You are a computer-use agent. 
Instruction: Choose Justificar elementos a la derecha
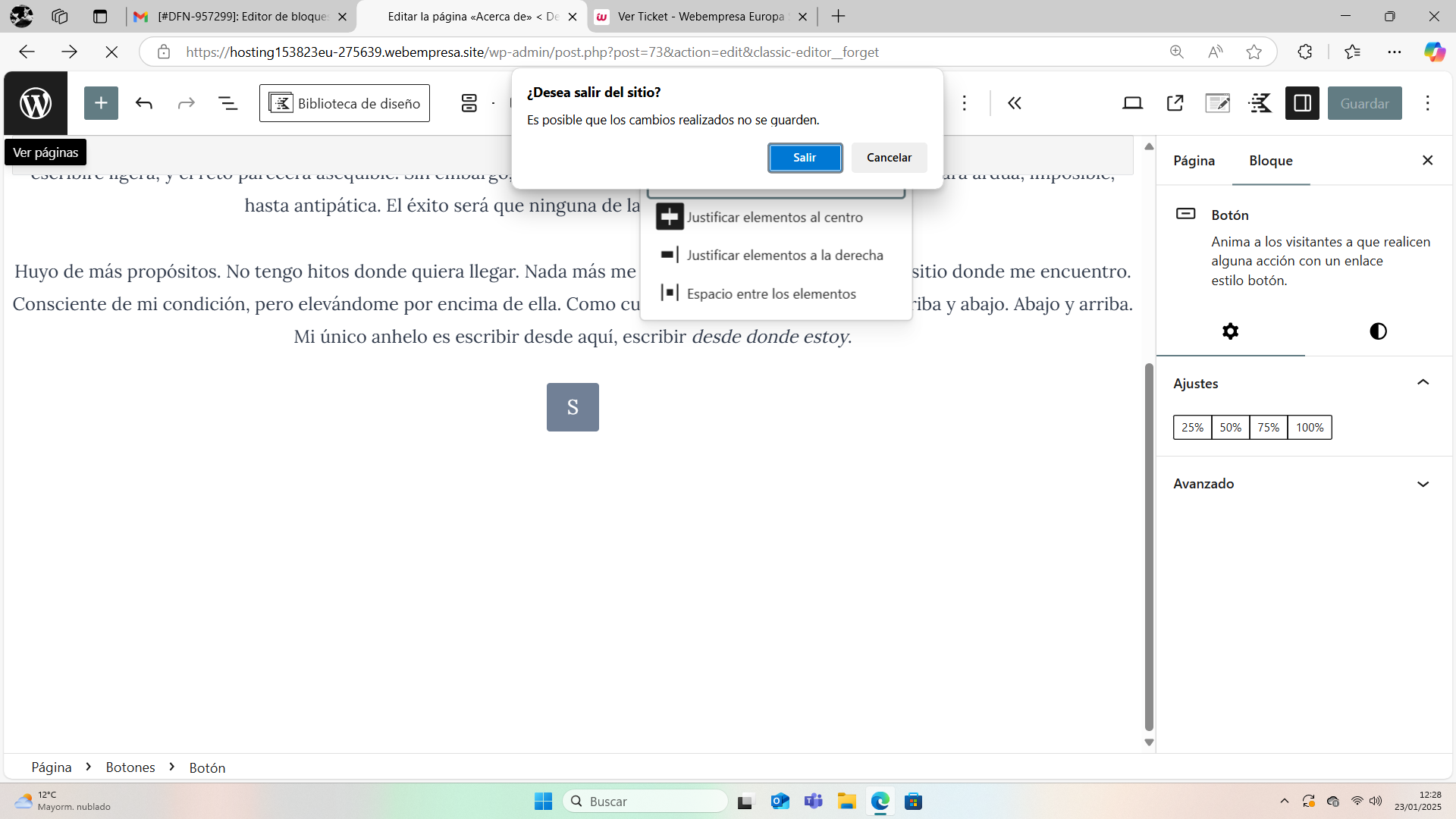click(x=775, y=255)
